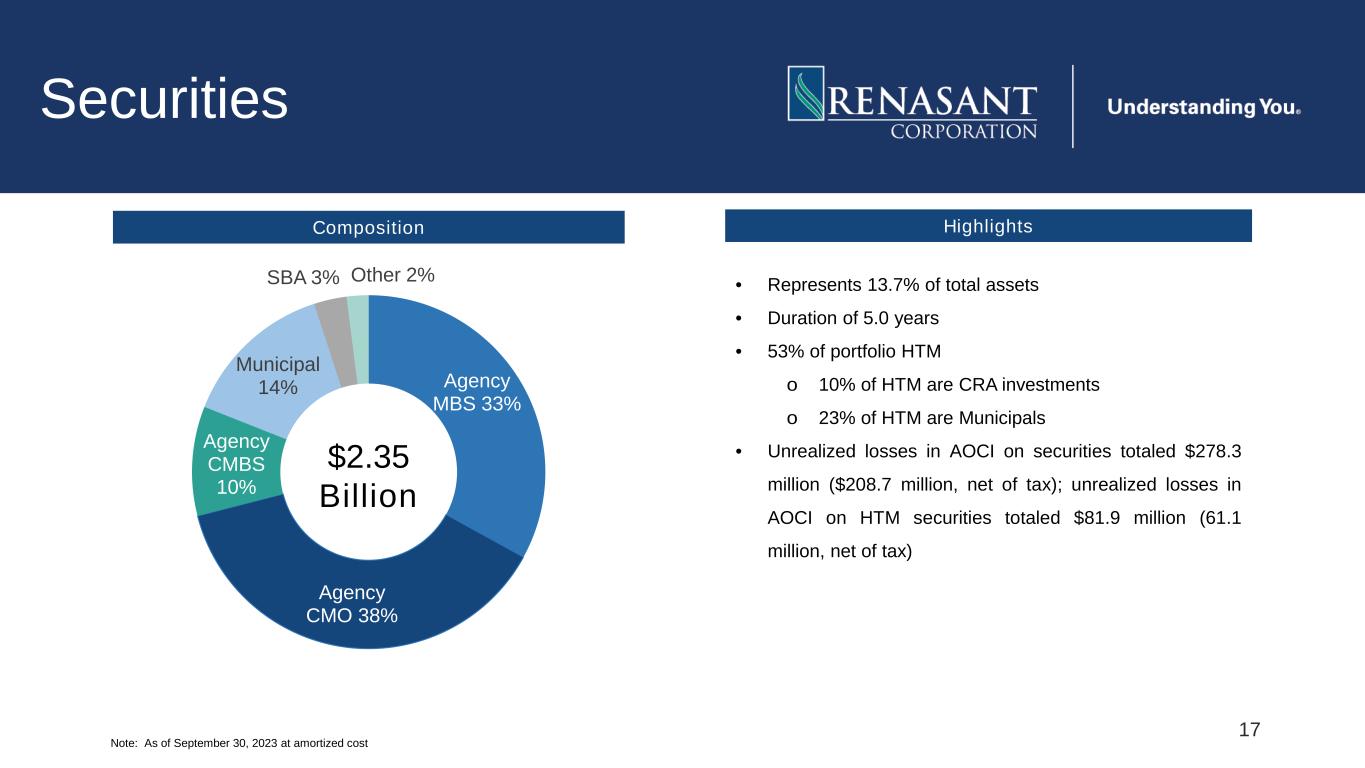This screenshot has width=1365, height=768.
Task: Select the Highlights section header
Action: pos(987,226)
